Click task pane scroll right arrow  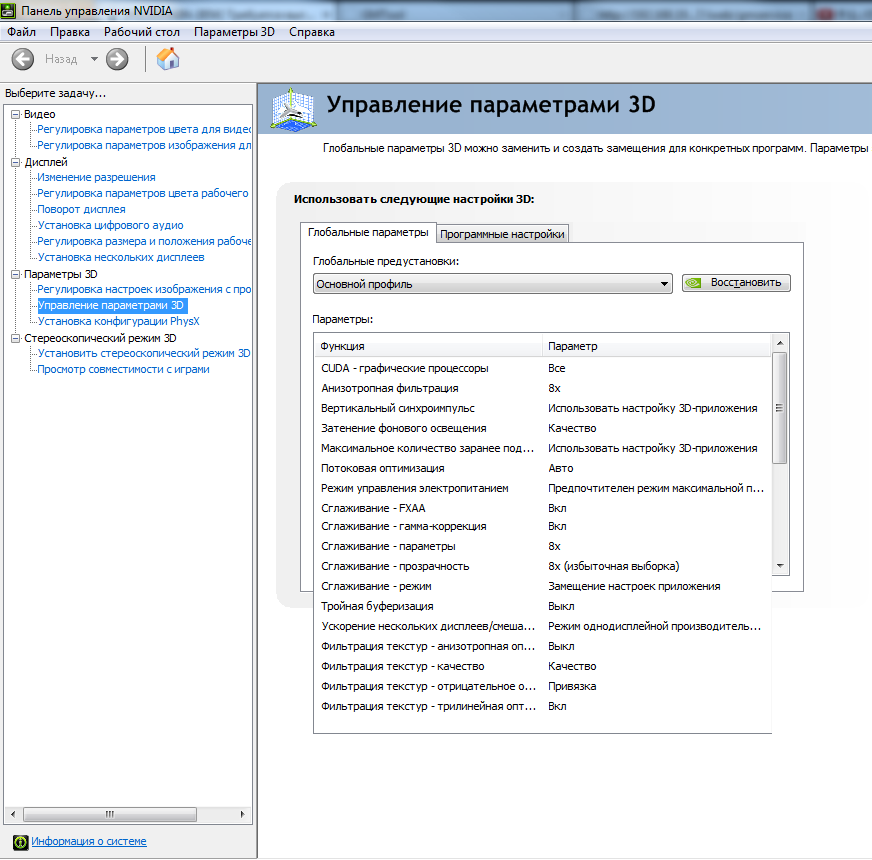tap(242, 814)
